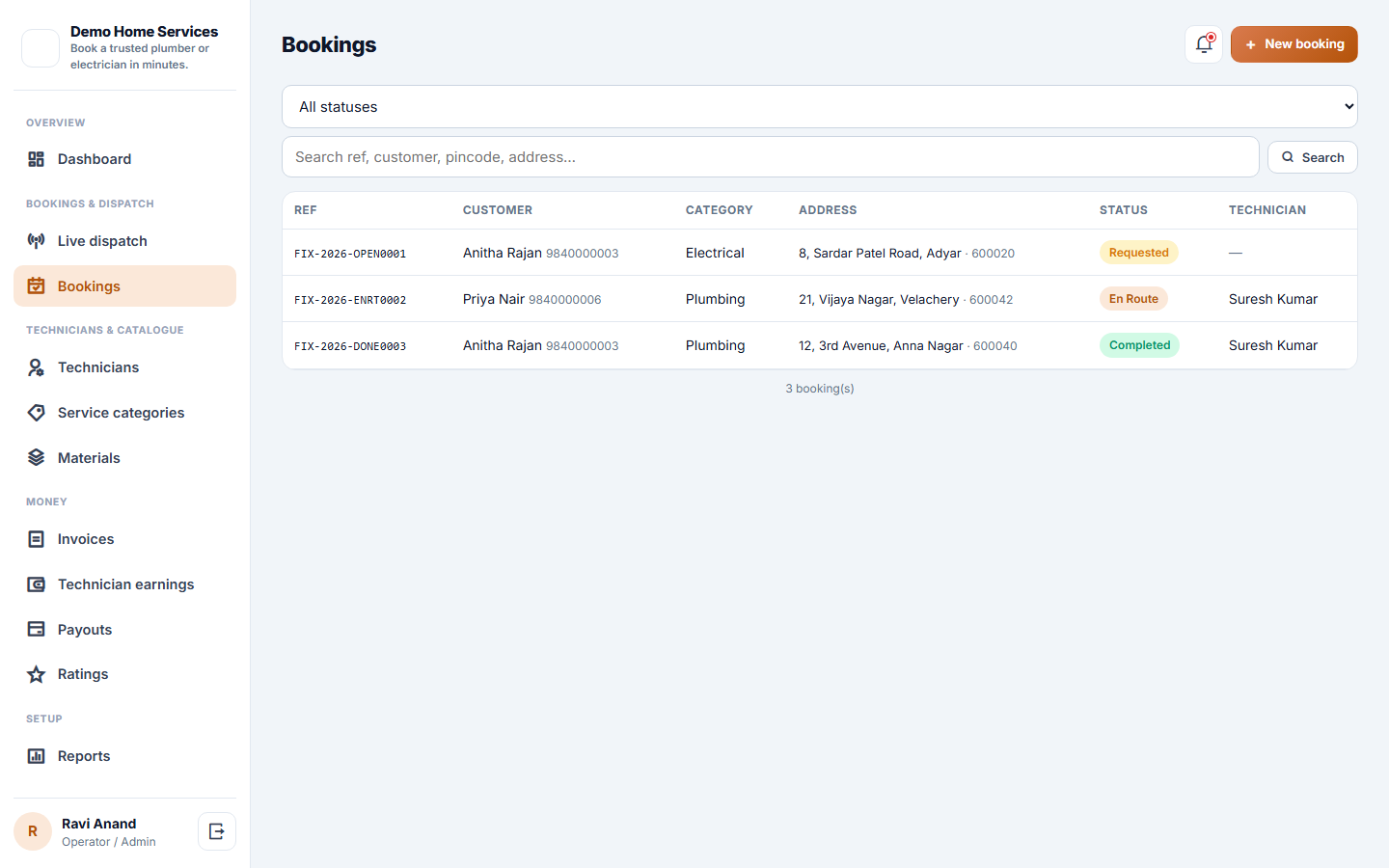Click the Invoices document icon
The height and width of the screenshot is (868, 1389).
click(36, 539)
